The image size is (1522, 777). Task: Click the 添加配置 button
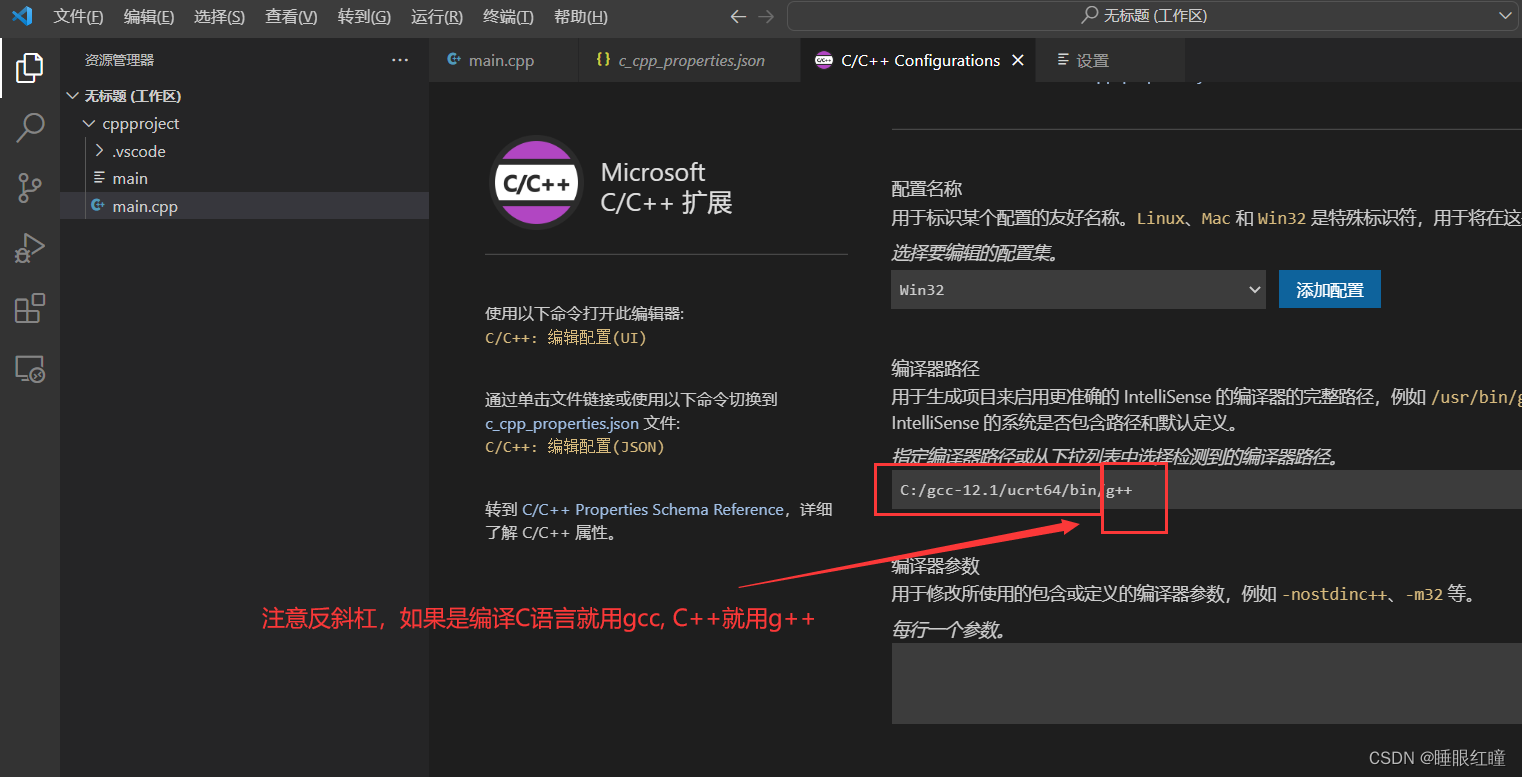point(1329,289)
